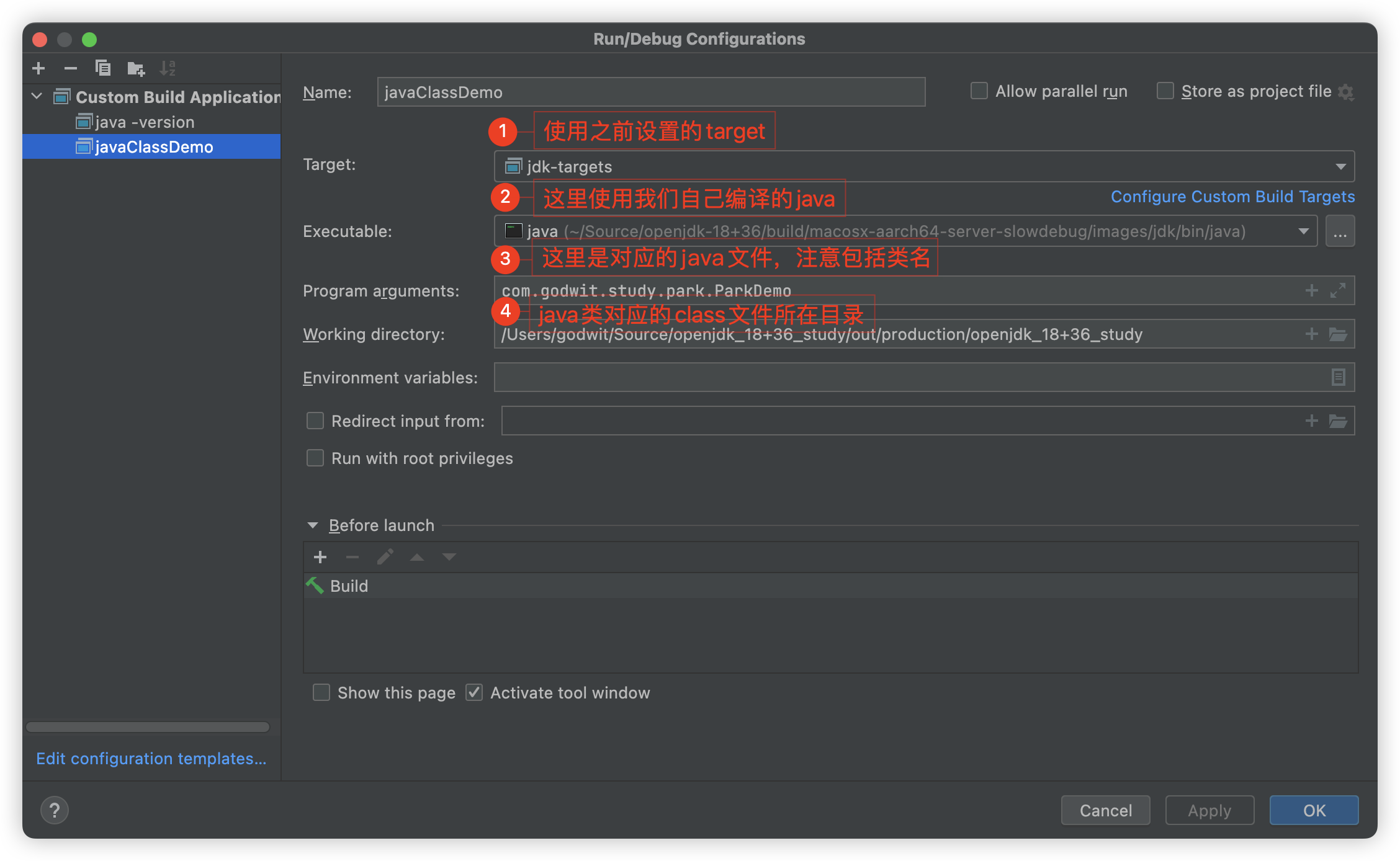The image size is (1400, 861).
Task: Collapse Custom Build Application tree node
Action: tap(37, 97)
